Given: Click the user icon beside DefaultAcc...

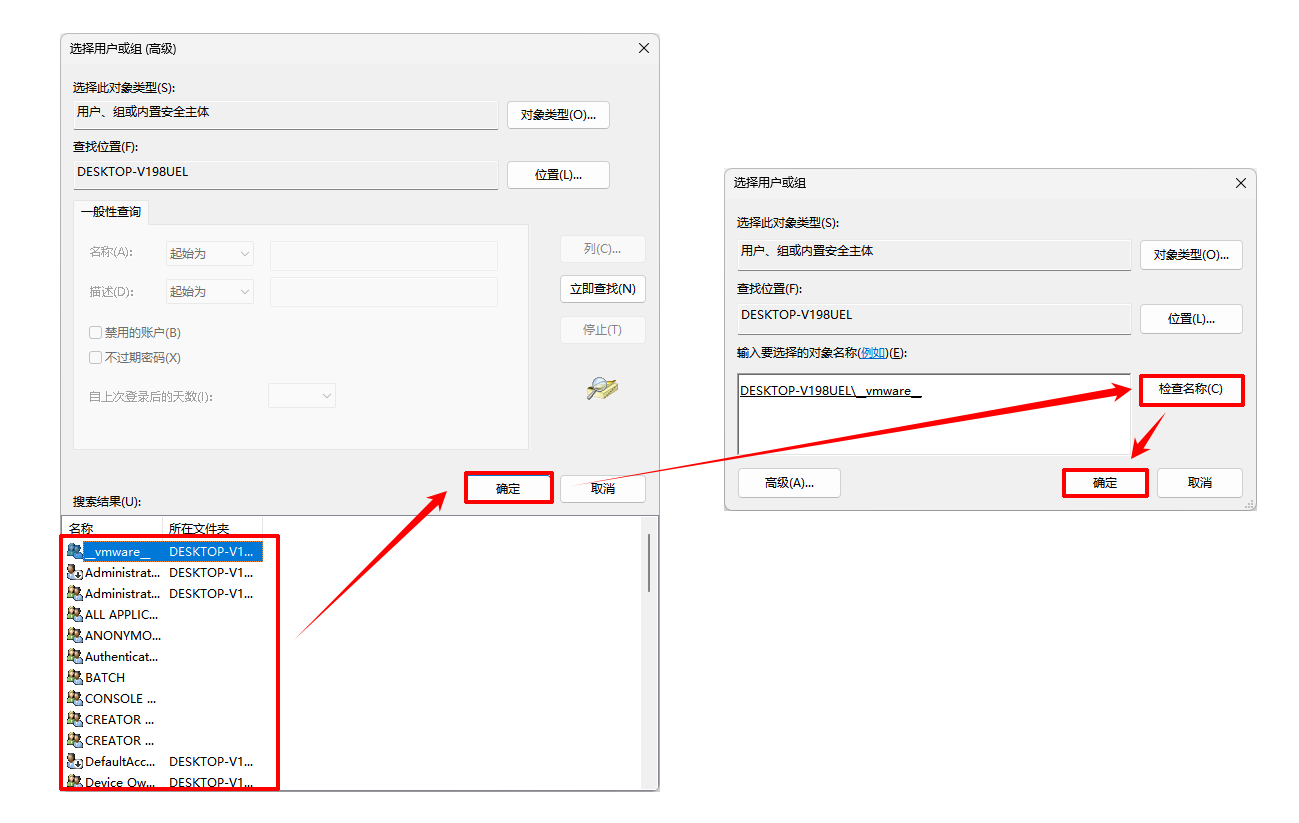Looking at the screenshot, I should click(75, 761).
